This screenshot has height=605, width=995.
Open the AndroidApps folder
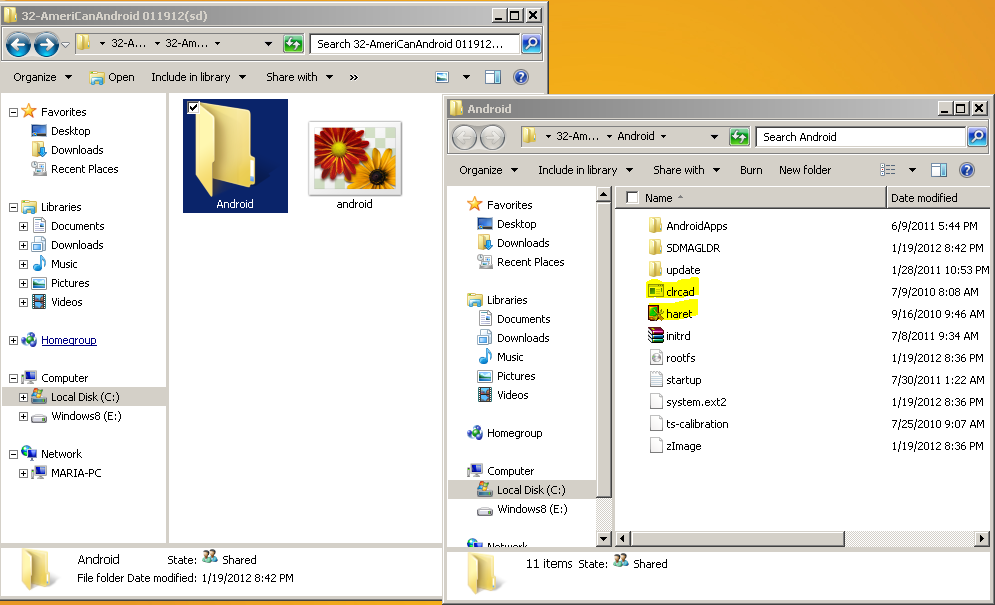tap(696, 225)
